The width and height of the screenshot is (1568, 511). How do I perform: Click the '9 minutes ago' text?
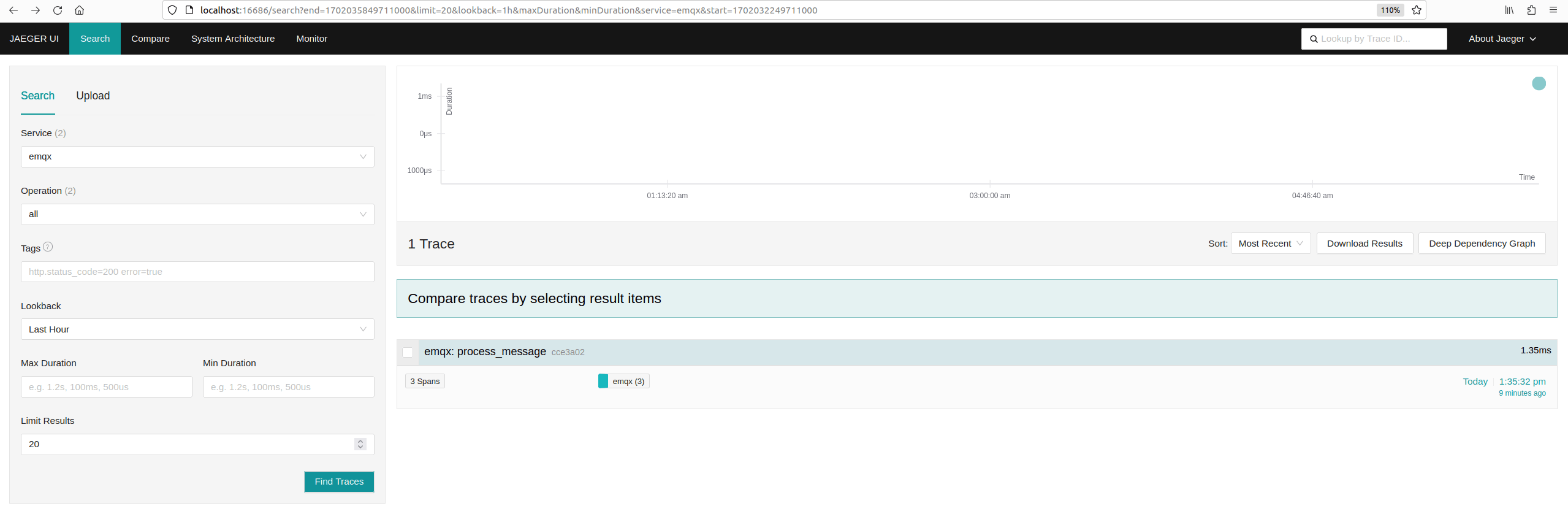click(1522, 393)
